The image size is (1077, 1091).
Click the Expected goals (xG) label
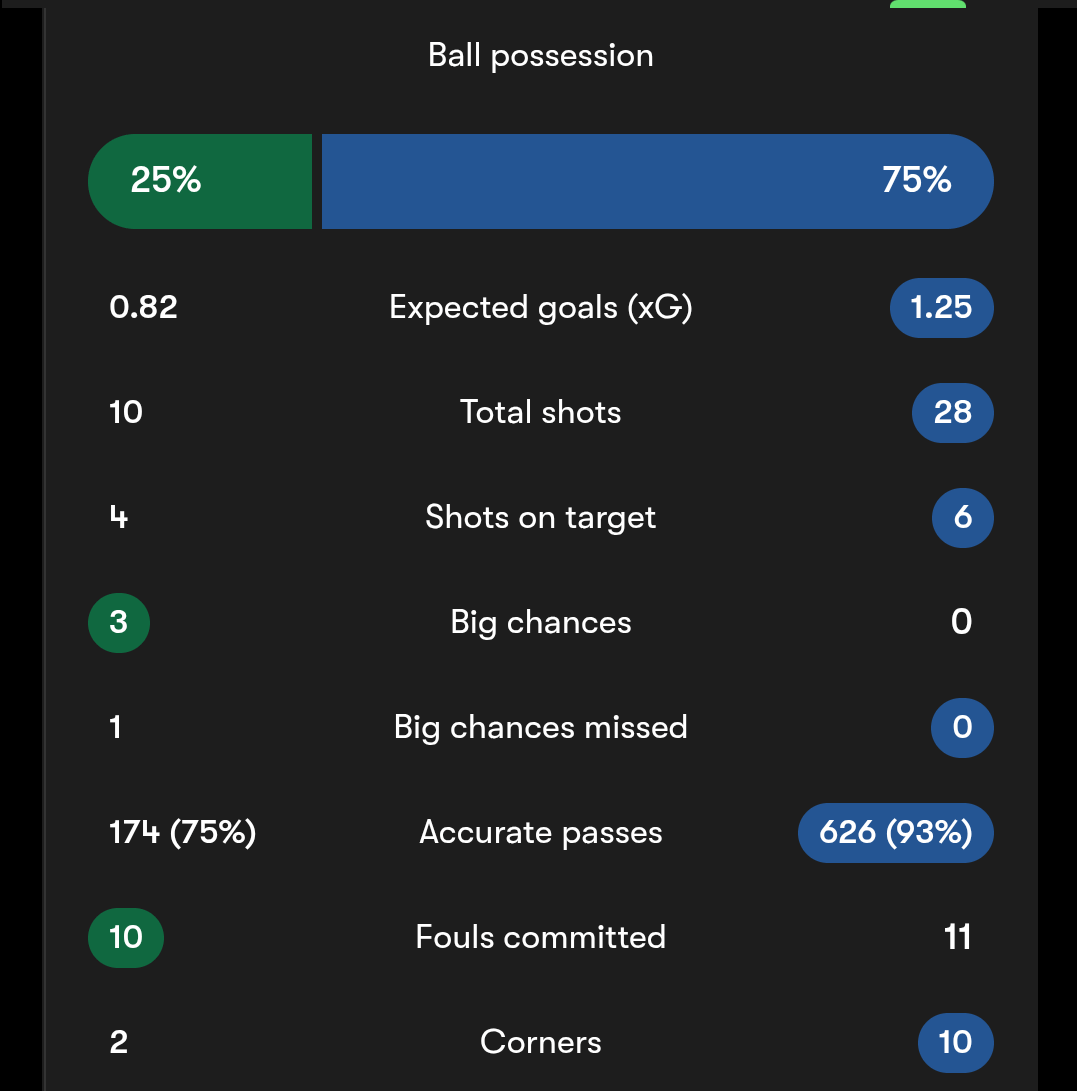point(540,307)
